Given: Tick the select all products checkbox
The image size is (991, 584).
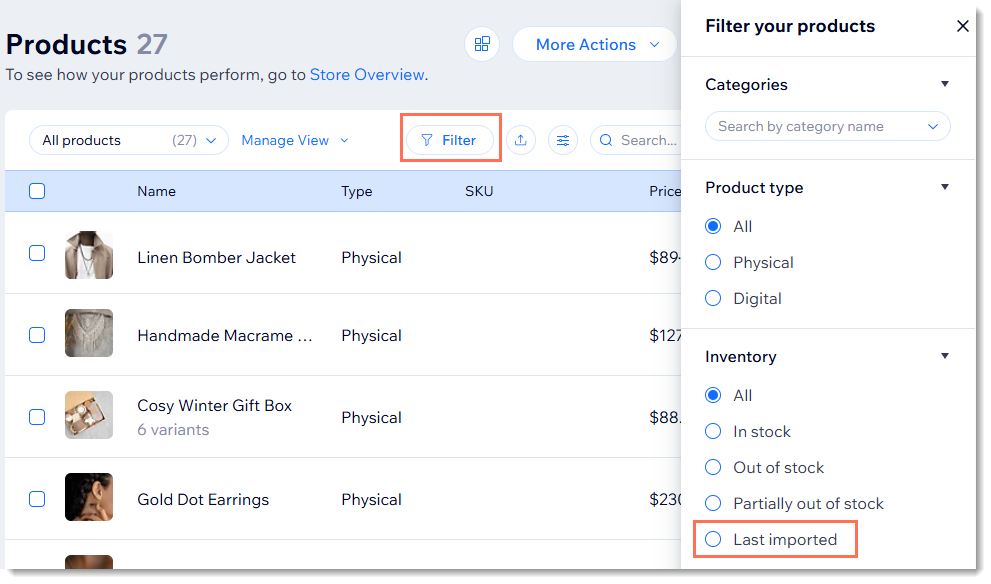Looking at the screenshot, I should [37, 191].
